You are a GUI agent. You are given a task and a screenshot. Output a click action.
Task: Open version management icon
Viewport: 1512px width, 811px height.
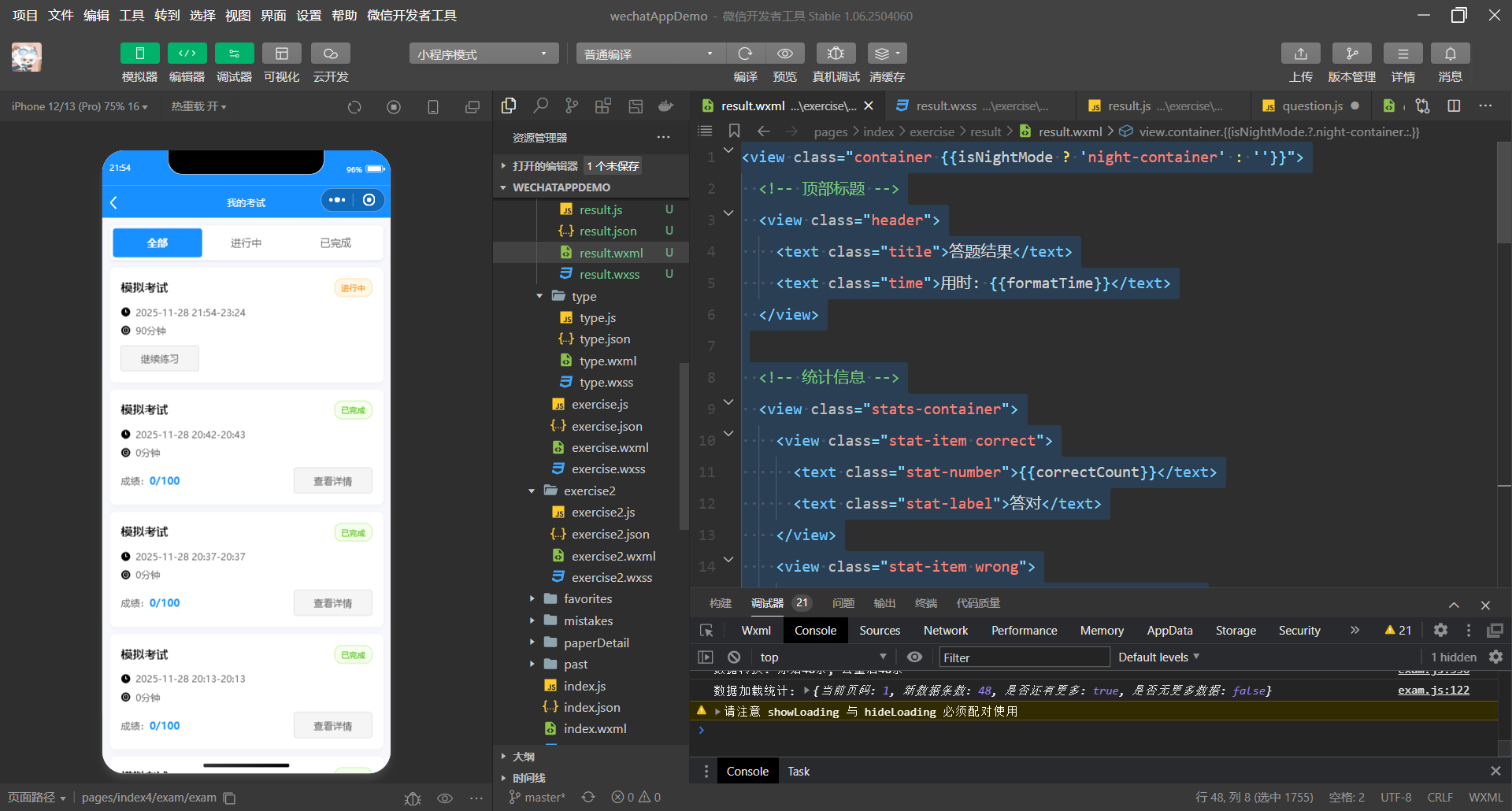click(x=1351, y=54)
